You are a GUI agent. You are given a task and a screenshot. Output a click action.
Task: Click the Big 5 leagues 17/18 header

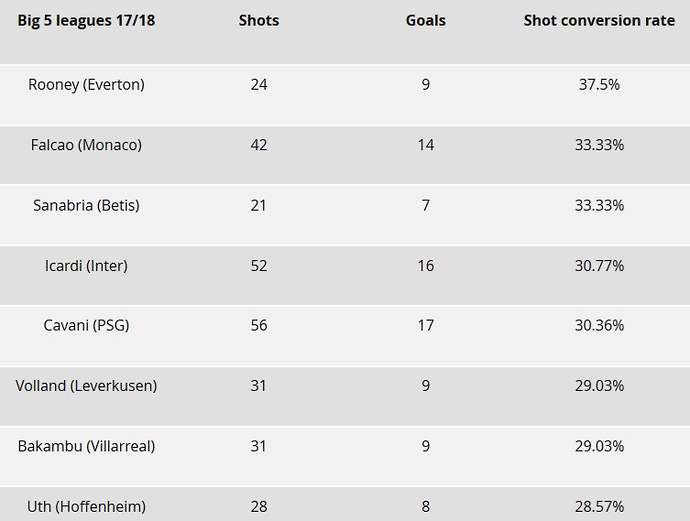(86, 20)
